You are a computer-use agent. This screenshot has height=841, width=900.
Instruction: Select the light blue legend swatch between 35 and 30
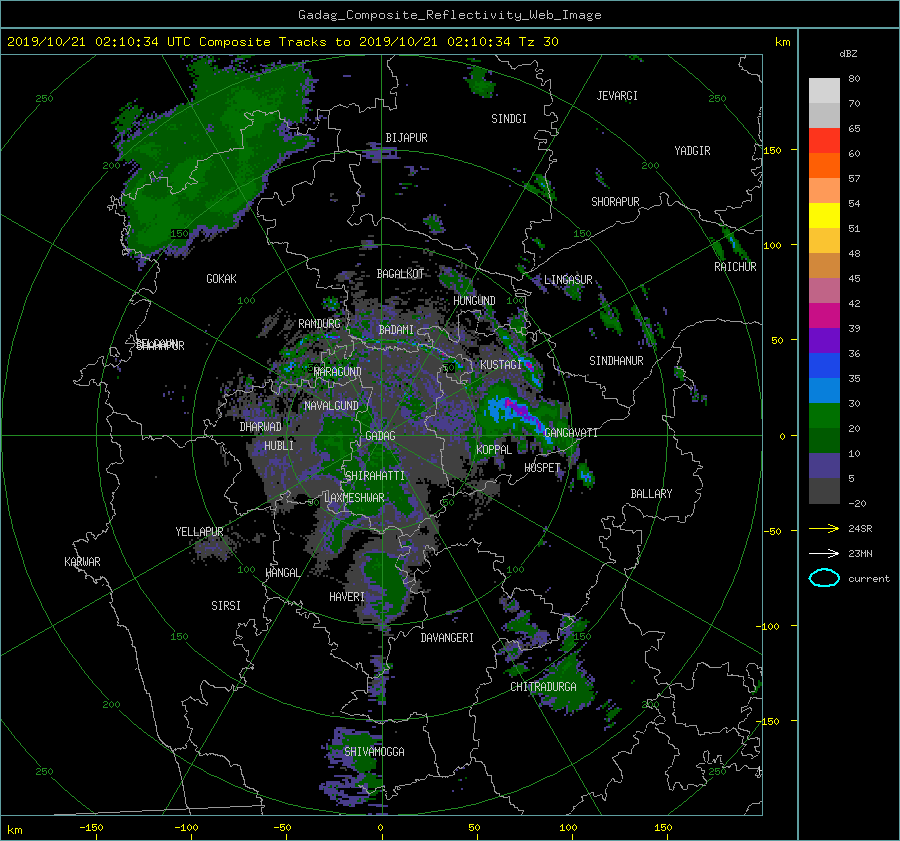click(824, 390)
